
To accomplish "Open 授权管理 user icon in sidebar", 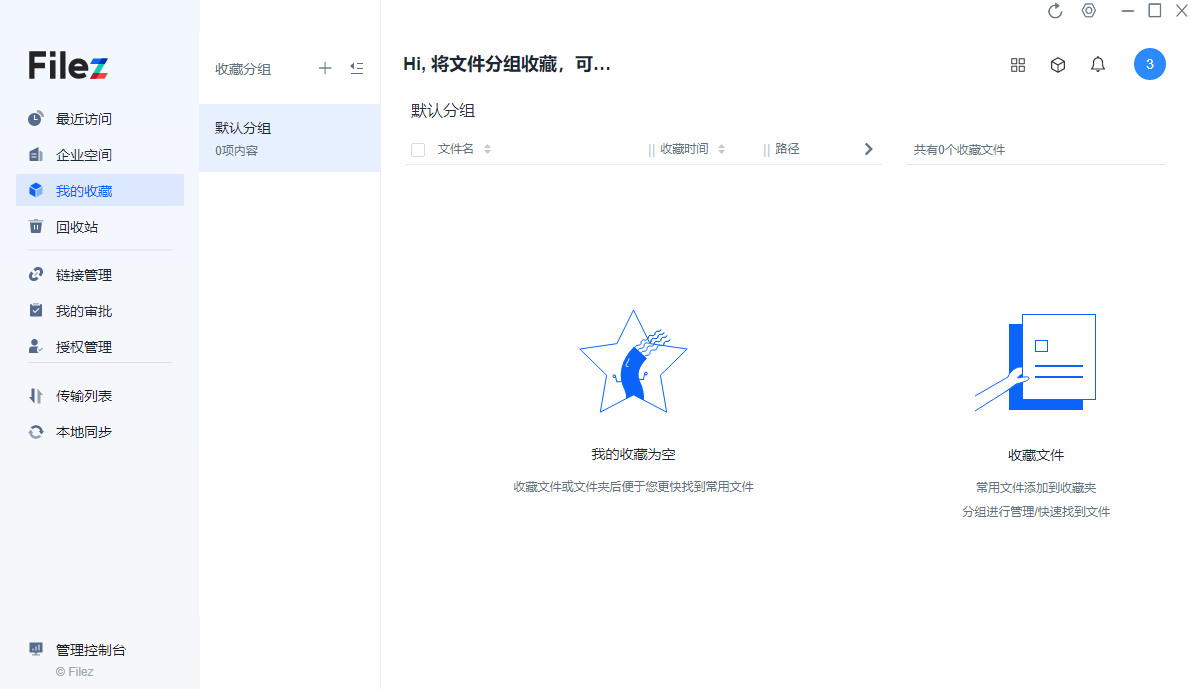I will [x=36, y=347].
